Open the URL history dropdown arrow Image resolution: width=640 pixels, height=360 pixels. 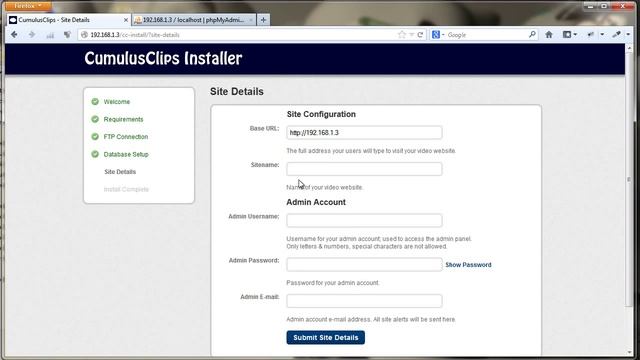click(x=411, y=35)
